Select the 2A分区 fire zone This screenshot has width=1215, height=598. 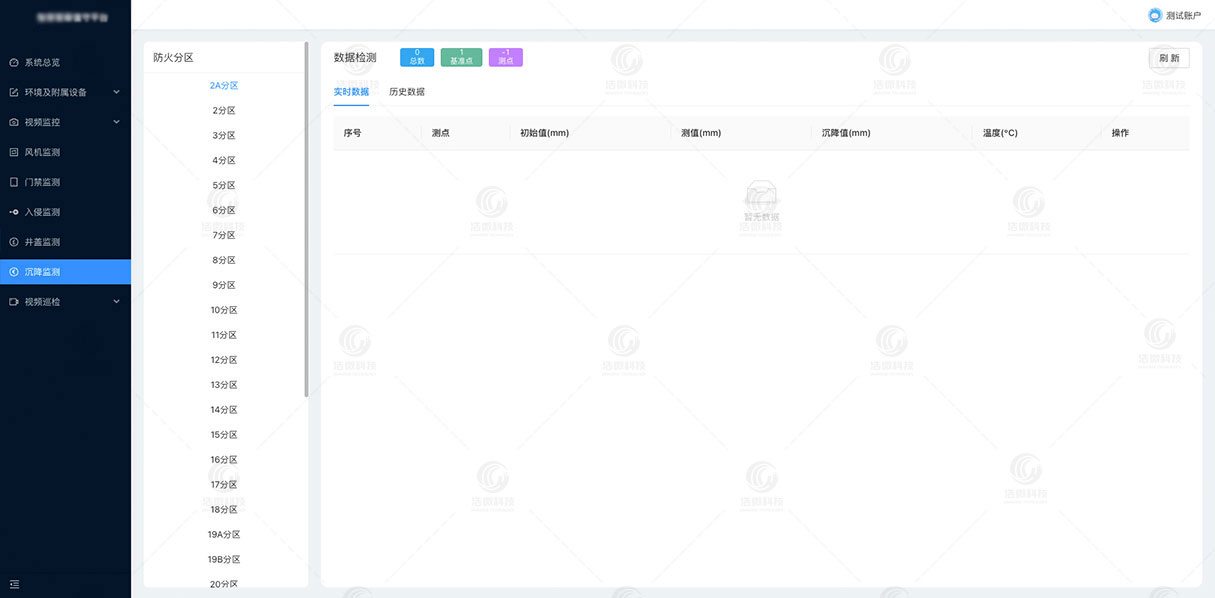coord(224,85)
